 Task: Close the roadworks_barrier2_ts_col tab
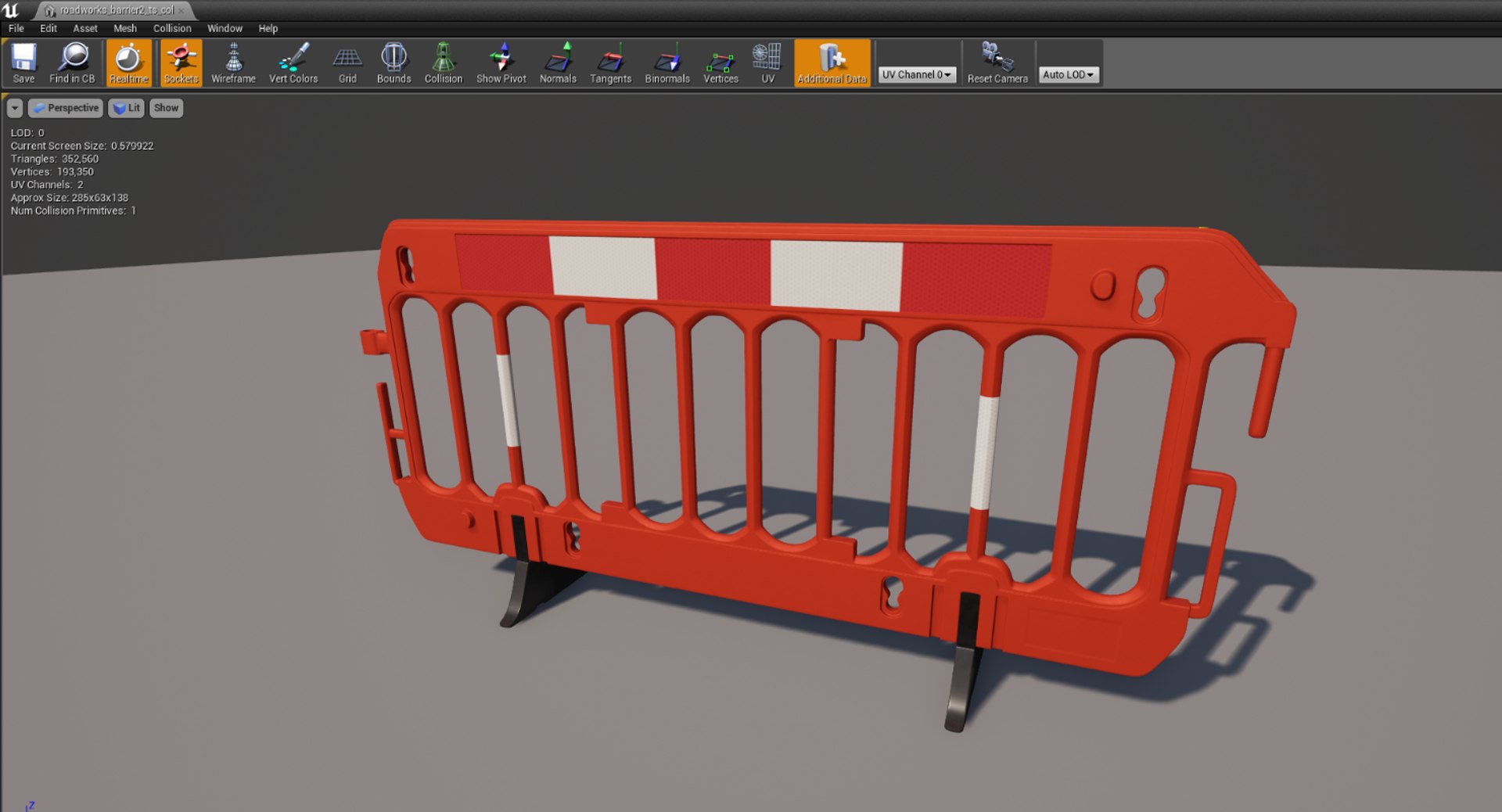coord(181,10)
